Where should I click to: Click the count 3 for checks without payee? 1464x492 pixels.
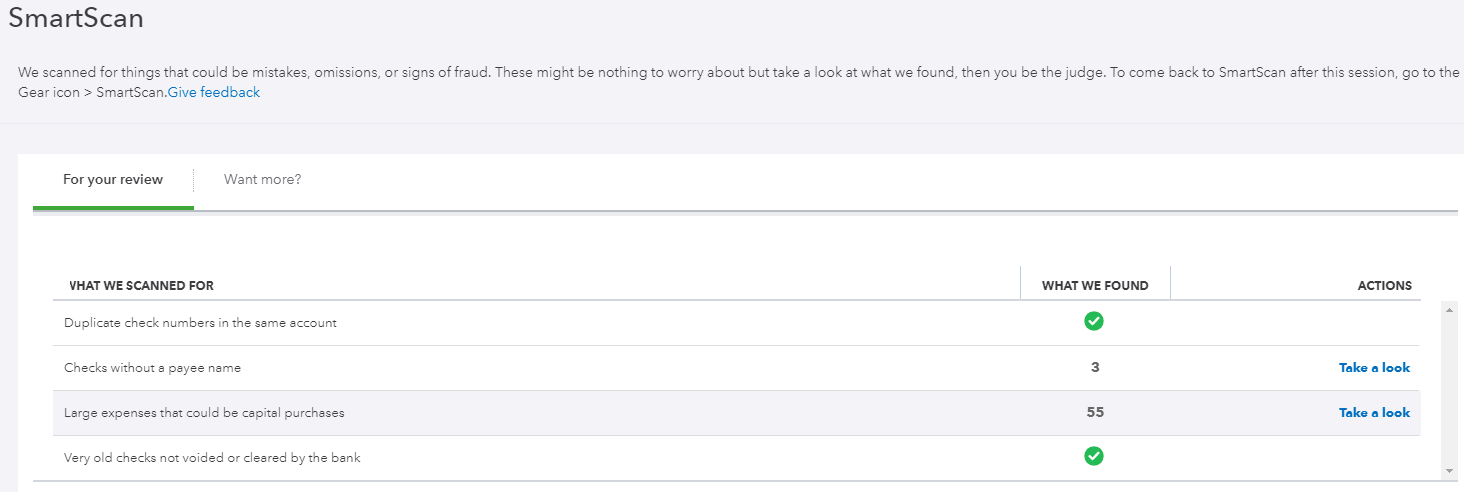[x=1095, y=368]
